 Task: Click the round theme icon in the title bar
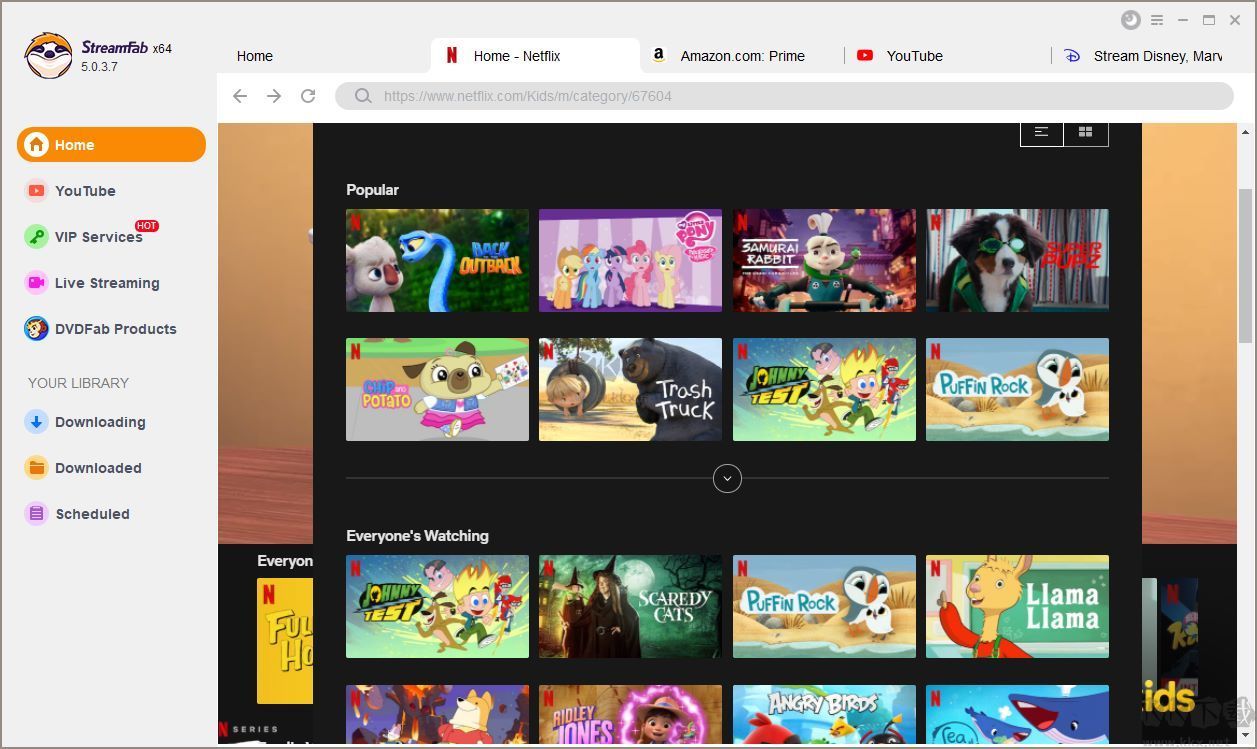coord(1130,20)
